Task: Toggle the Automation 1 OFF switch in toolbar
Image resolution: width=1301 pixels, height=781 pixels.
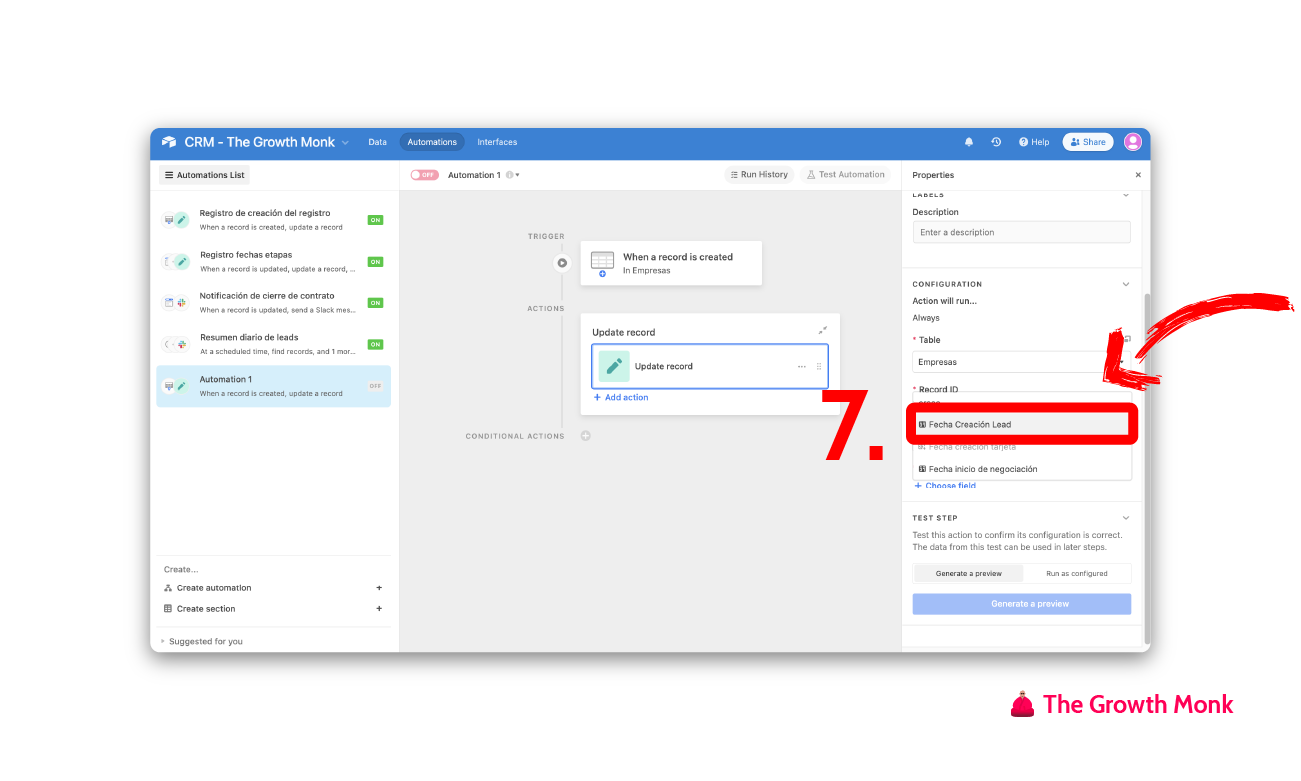Action: [424, 175]
